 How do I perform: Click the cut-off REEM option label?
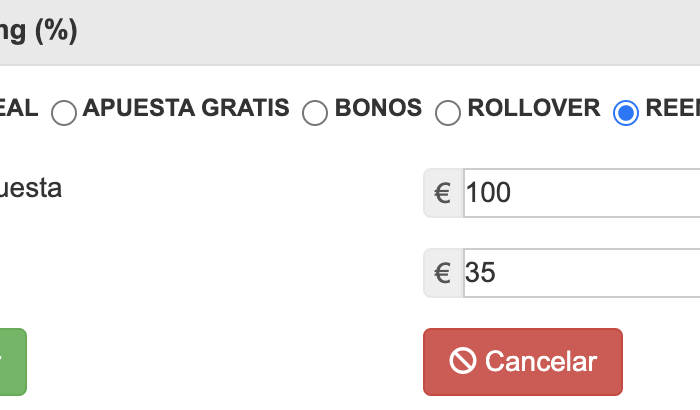pos(673,108)
